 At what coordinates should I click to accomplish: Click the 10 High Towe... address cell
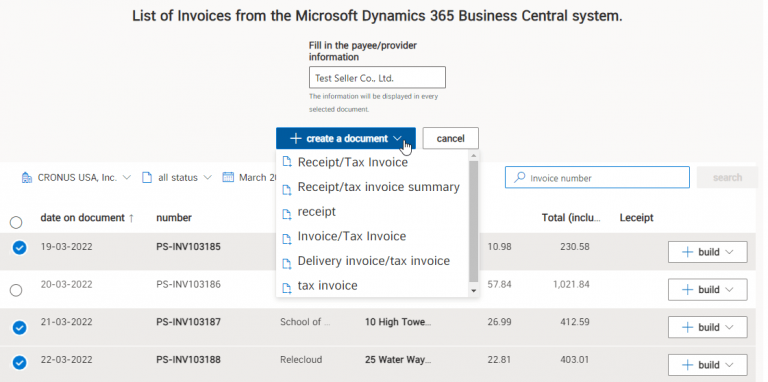(x=398, y=322)
